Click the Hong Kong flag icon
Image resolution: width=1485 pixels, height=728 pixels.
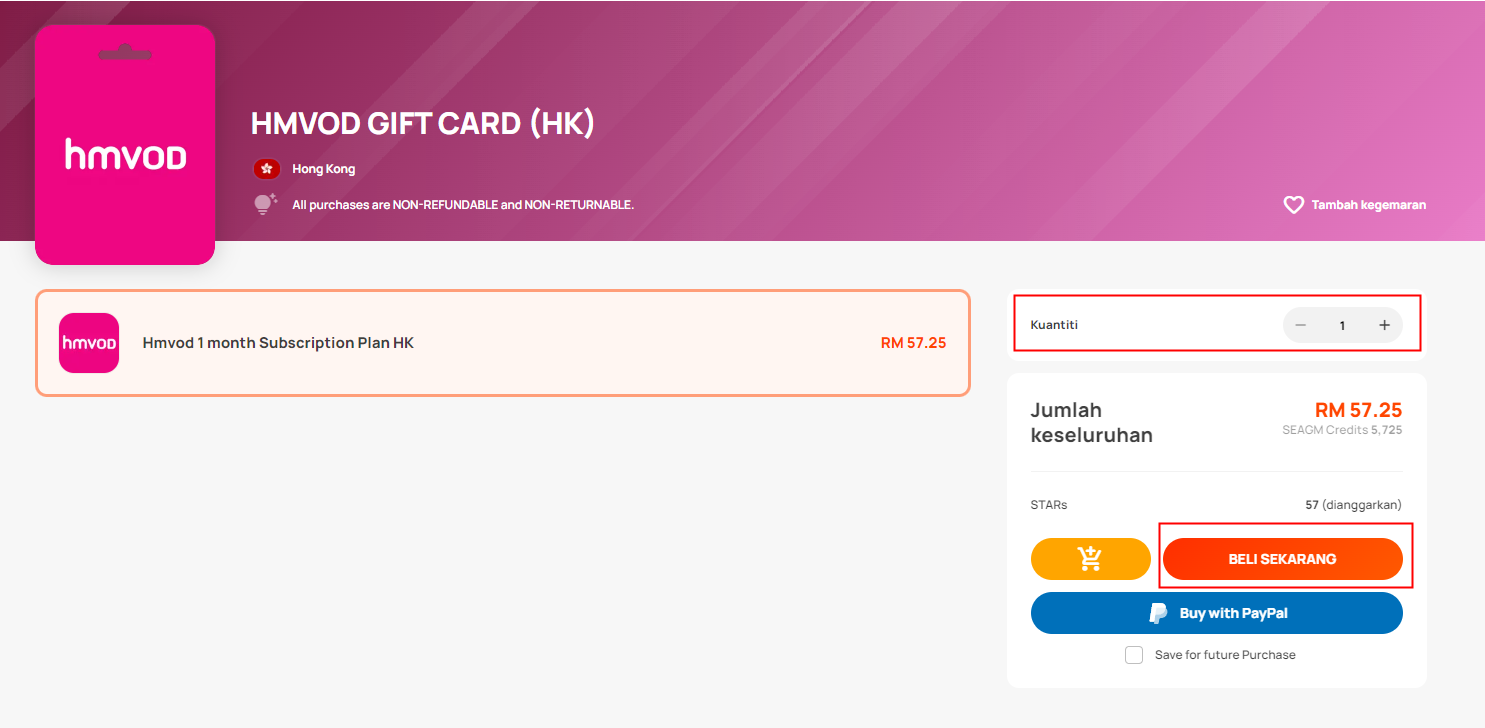pos(266,169)
